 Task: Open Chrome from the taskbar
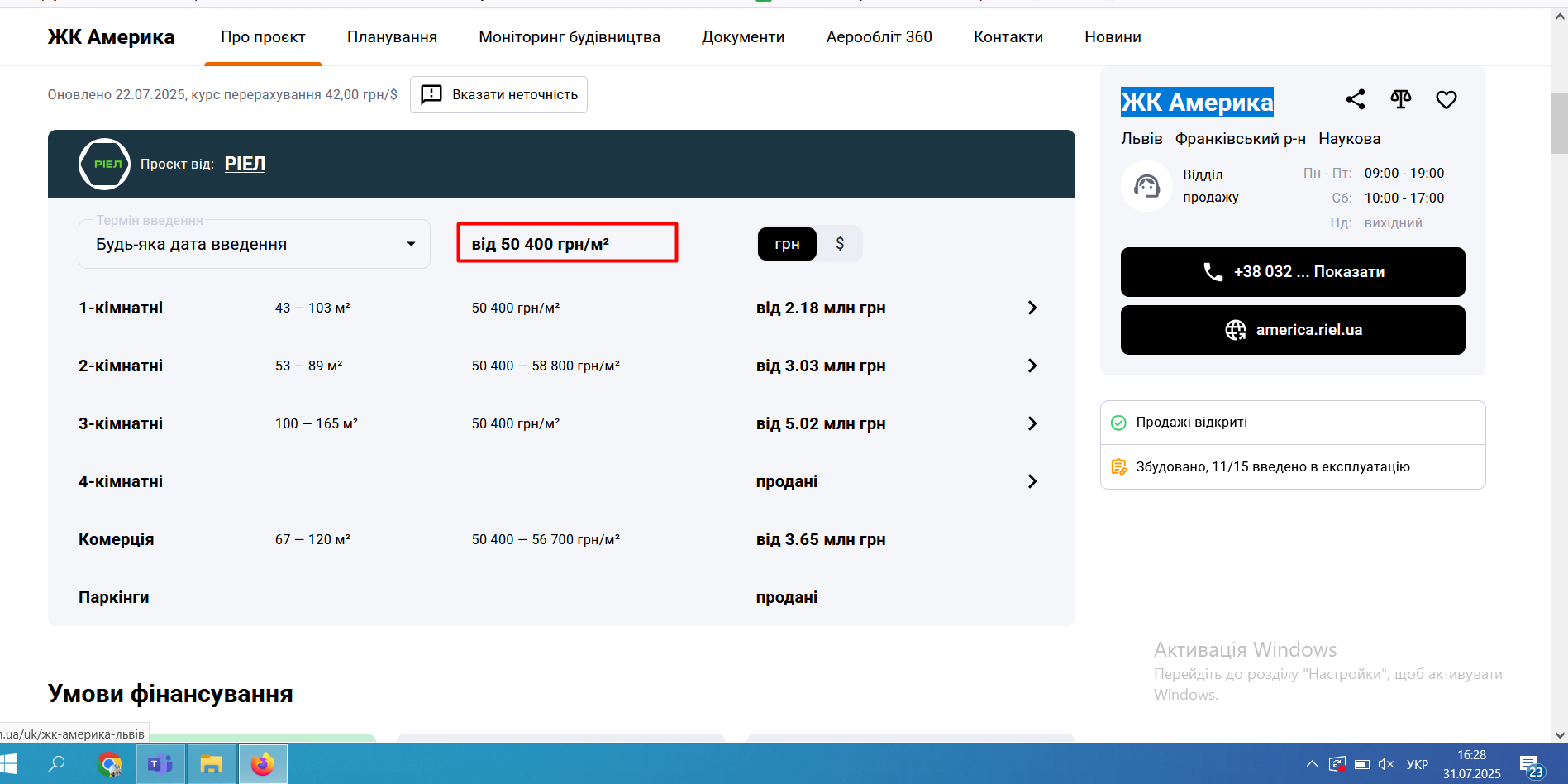pyautogui.click(x=109, y=764)
